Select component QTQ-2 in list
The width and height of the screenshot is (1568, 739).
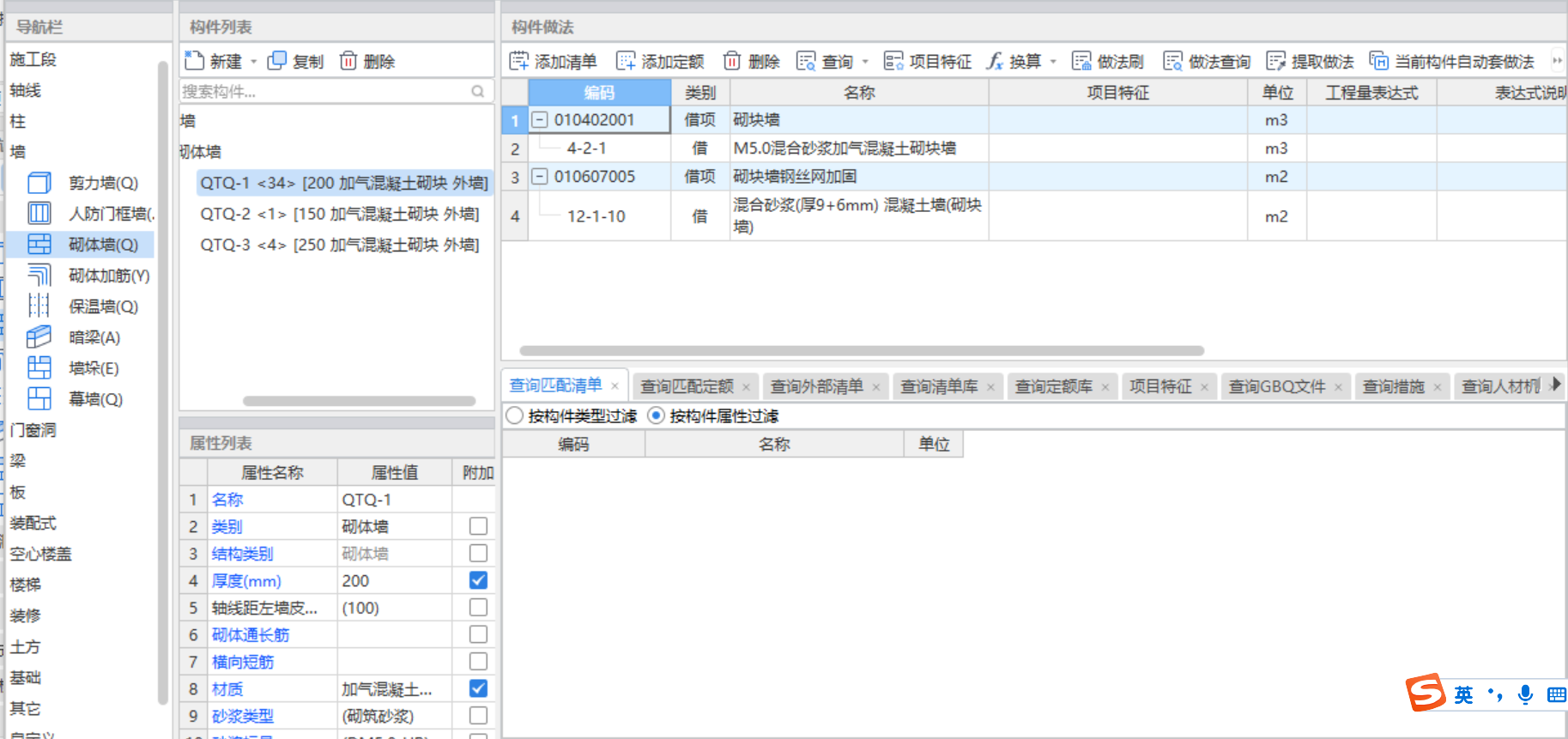click(340, 214)
